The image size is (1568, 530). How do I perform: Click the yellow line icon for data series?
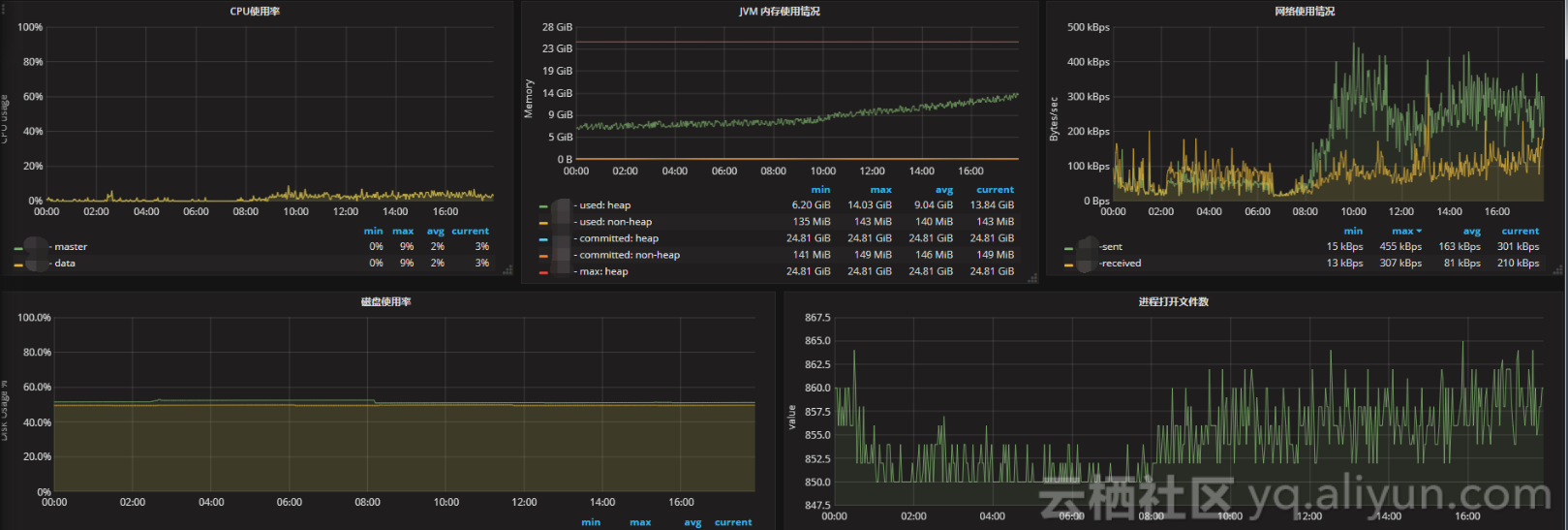tap(18, 265)
